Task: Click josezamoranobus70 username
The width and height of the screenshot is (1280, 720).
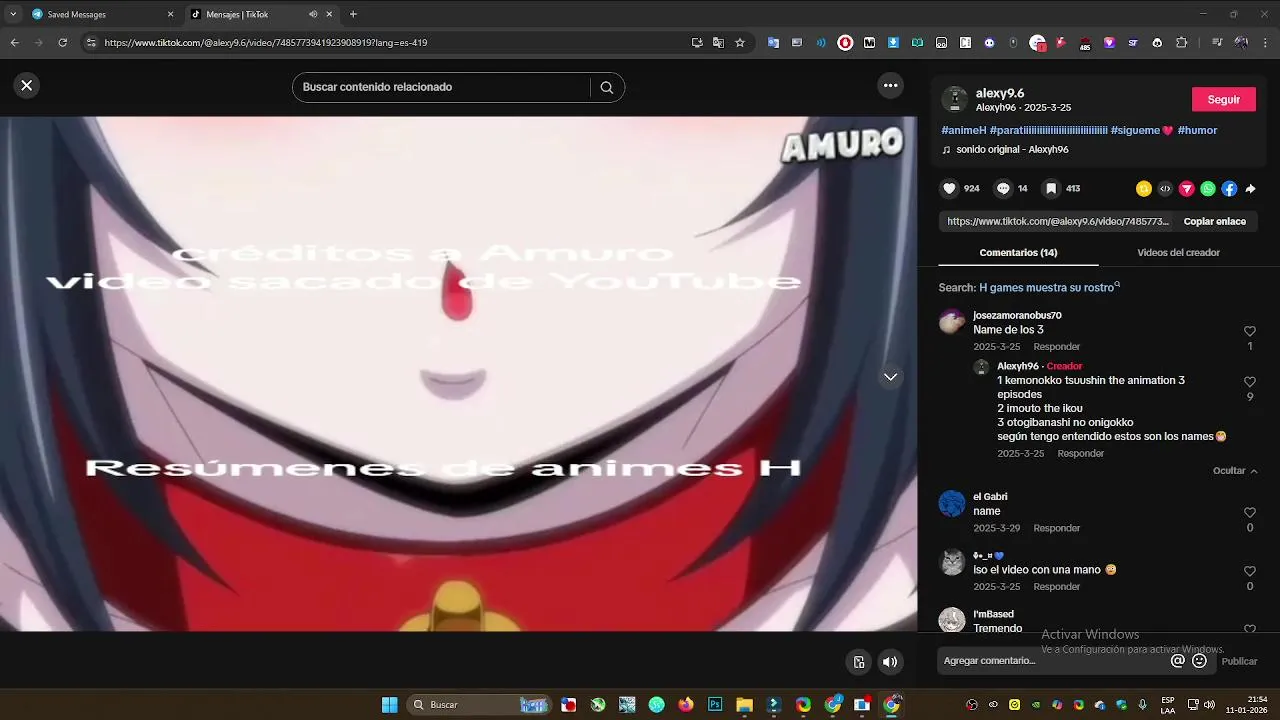Action: click(x=1017, y=315)
